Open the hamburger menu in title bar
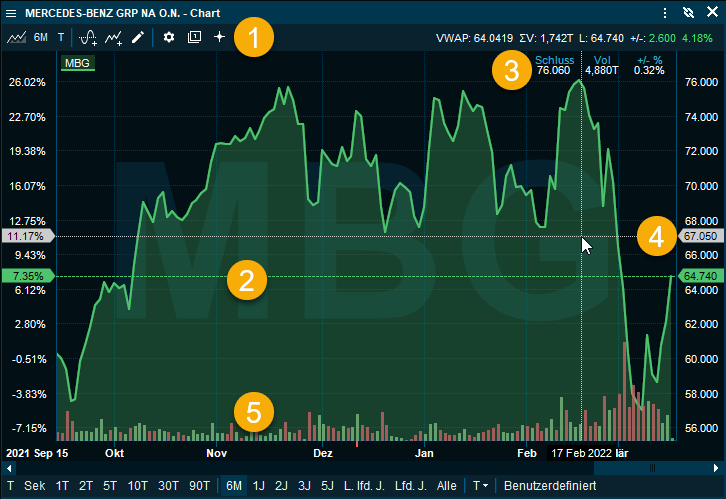 (x=12, y=14)
